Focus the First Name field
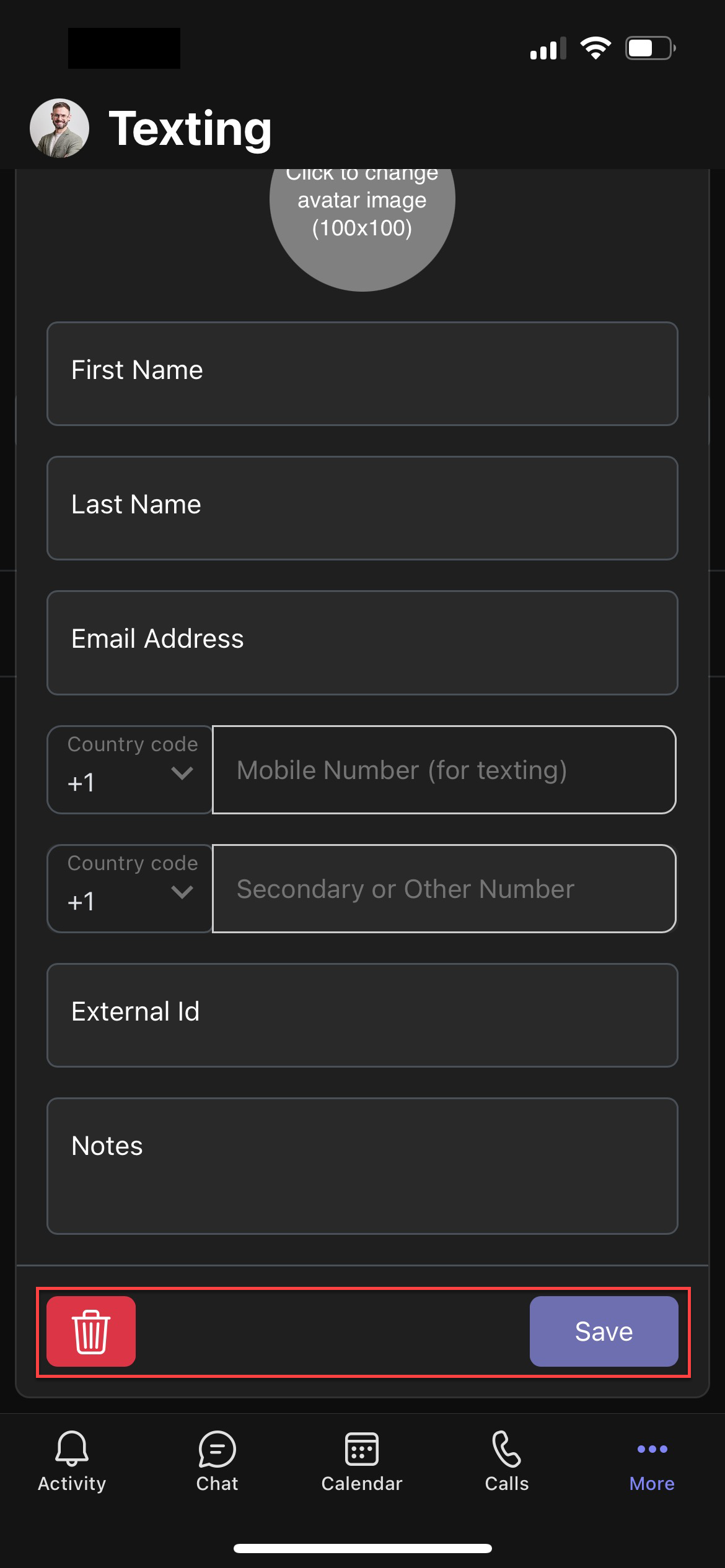Viewport: 725px width, 1568px height. 362,373
